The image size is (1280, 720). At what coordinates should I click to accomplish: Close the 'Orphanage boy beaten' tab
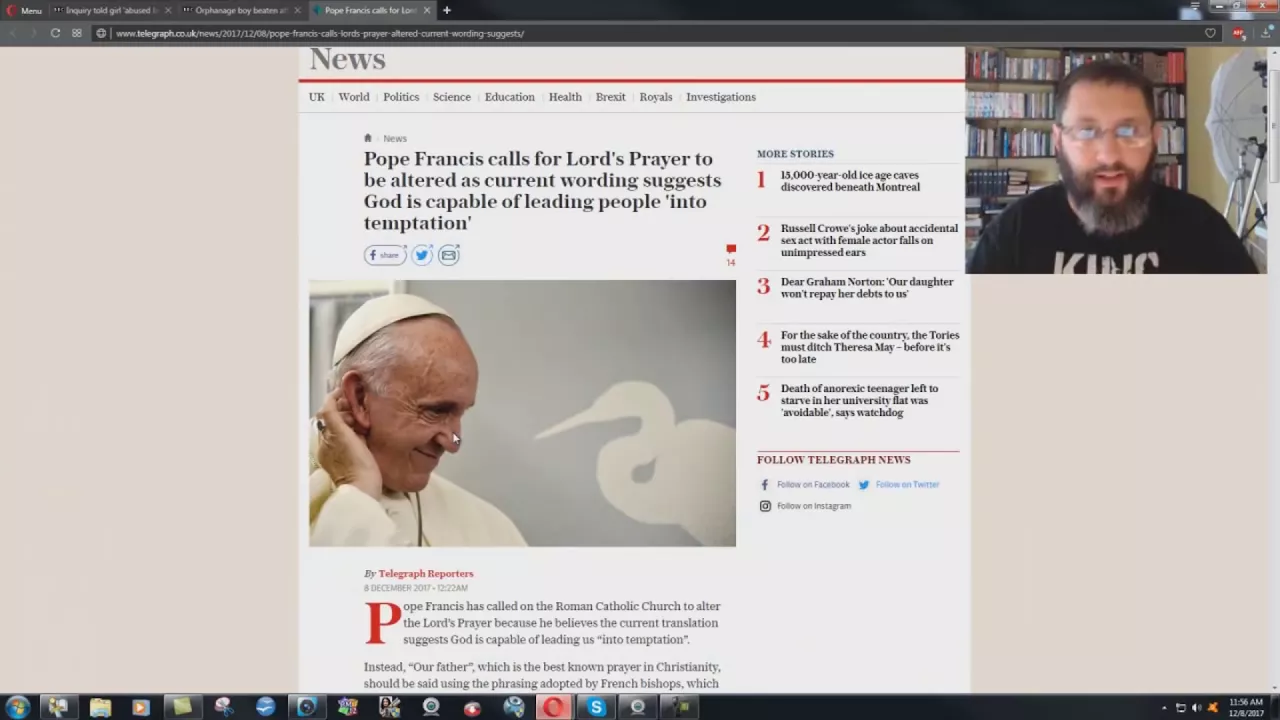(297, 10)
